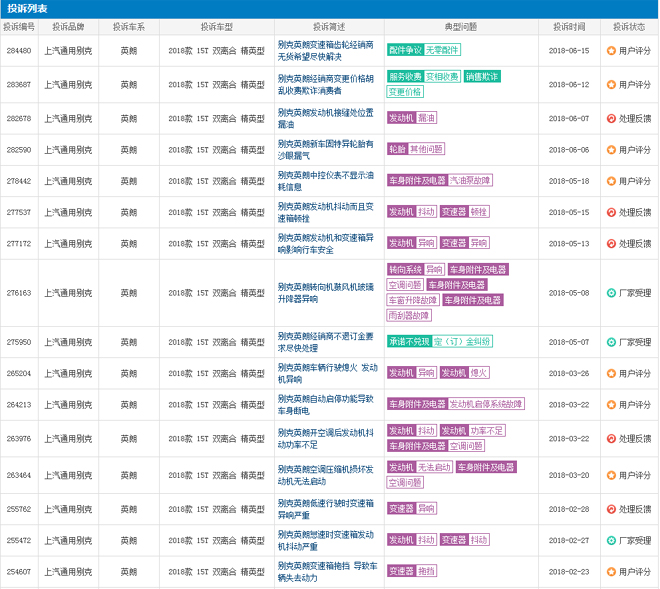The width and height of the screenshot is (660, 589).
Task: Click the 汽油泵故障 tag
Action: click(470, 181)
